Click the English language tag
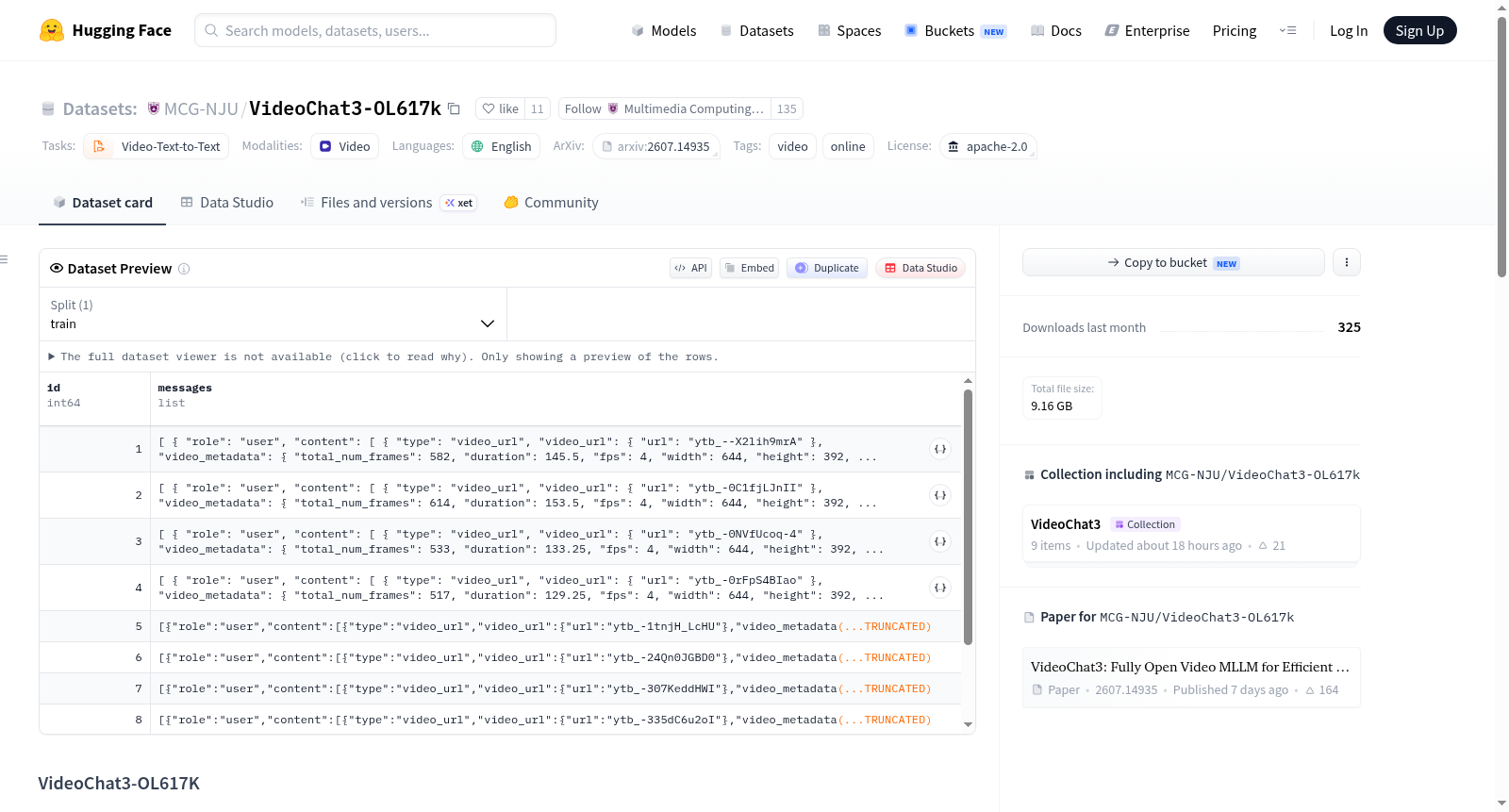The width and height of the screenshot is (1509, 812). (502, 146)
